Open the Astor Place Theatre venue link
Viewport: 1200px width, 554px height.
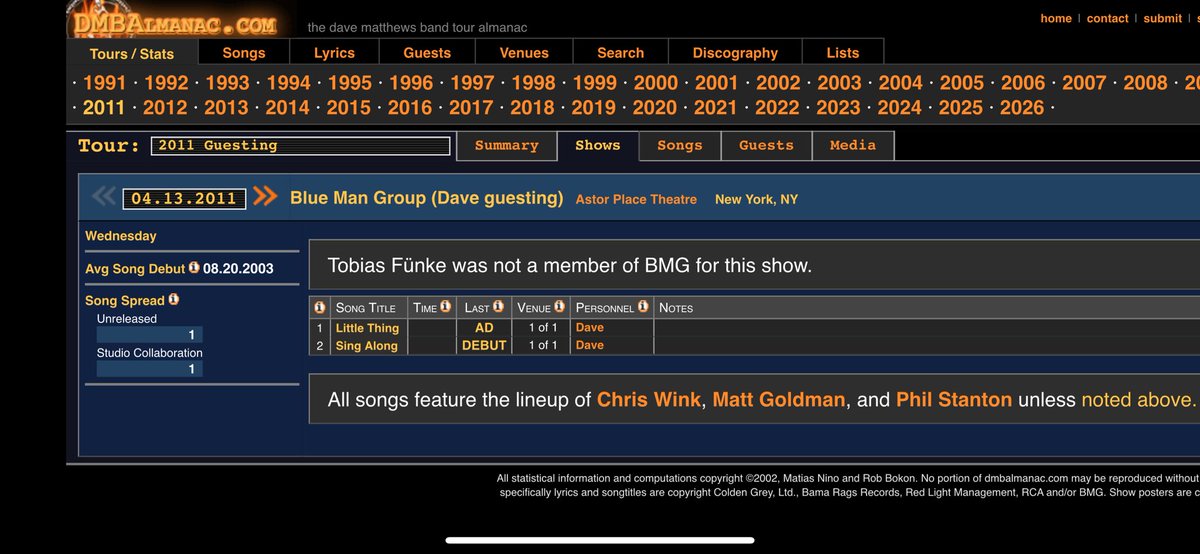click(636, 199)
